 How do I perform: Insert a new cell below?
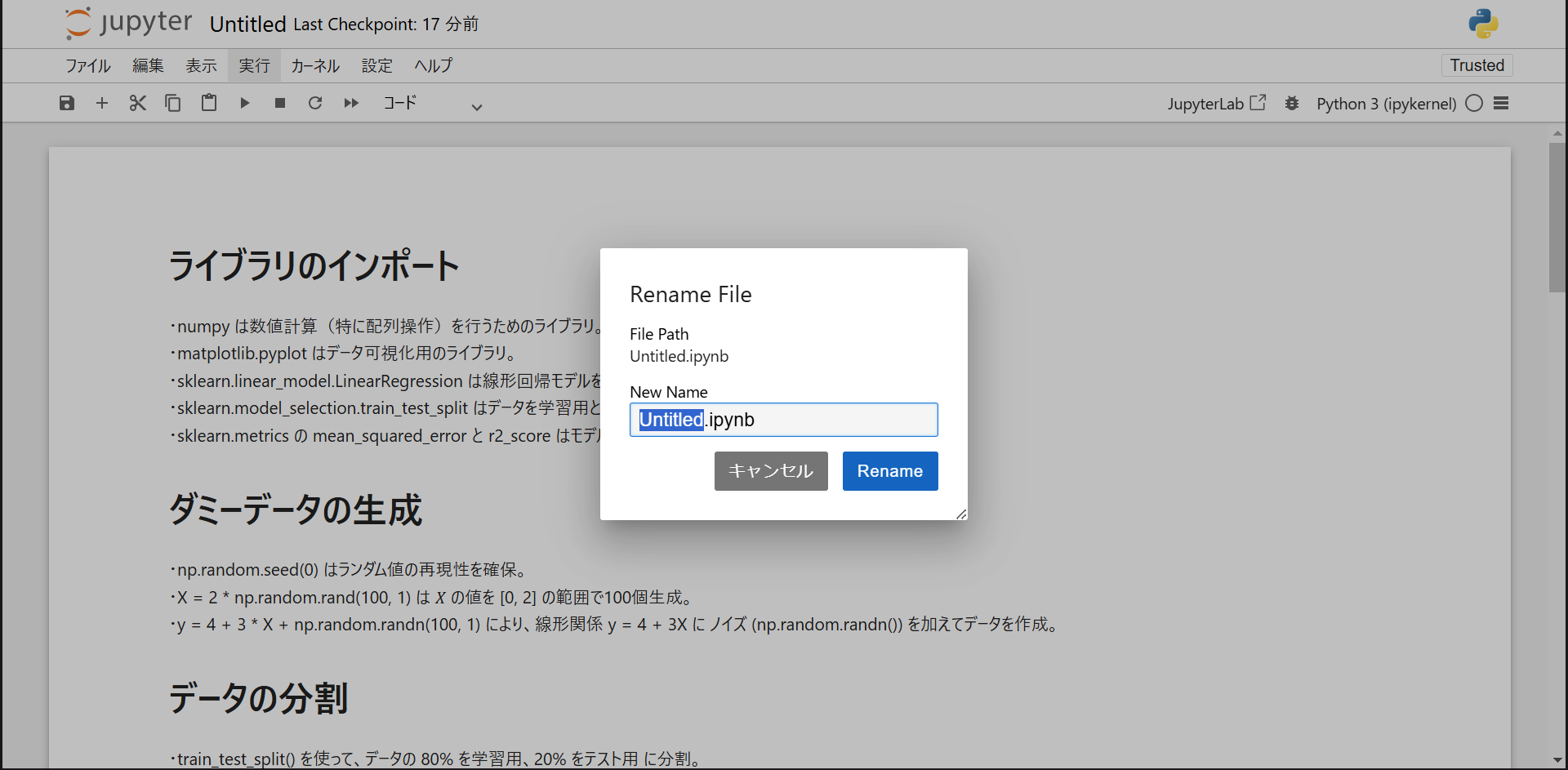(101, 103)
